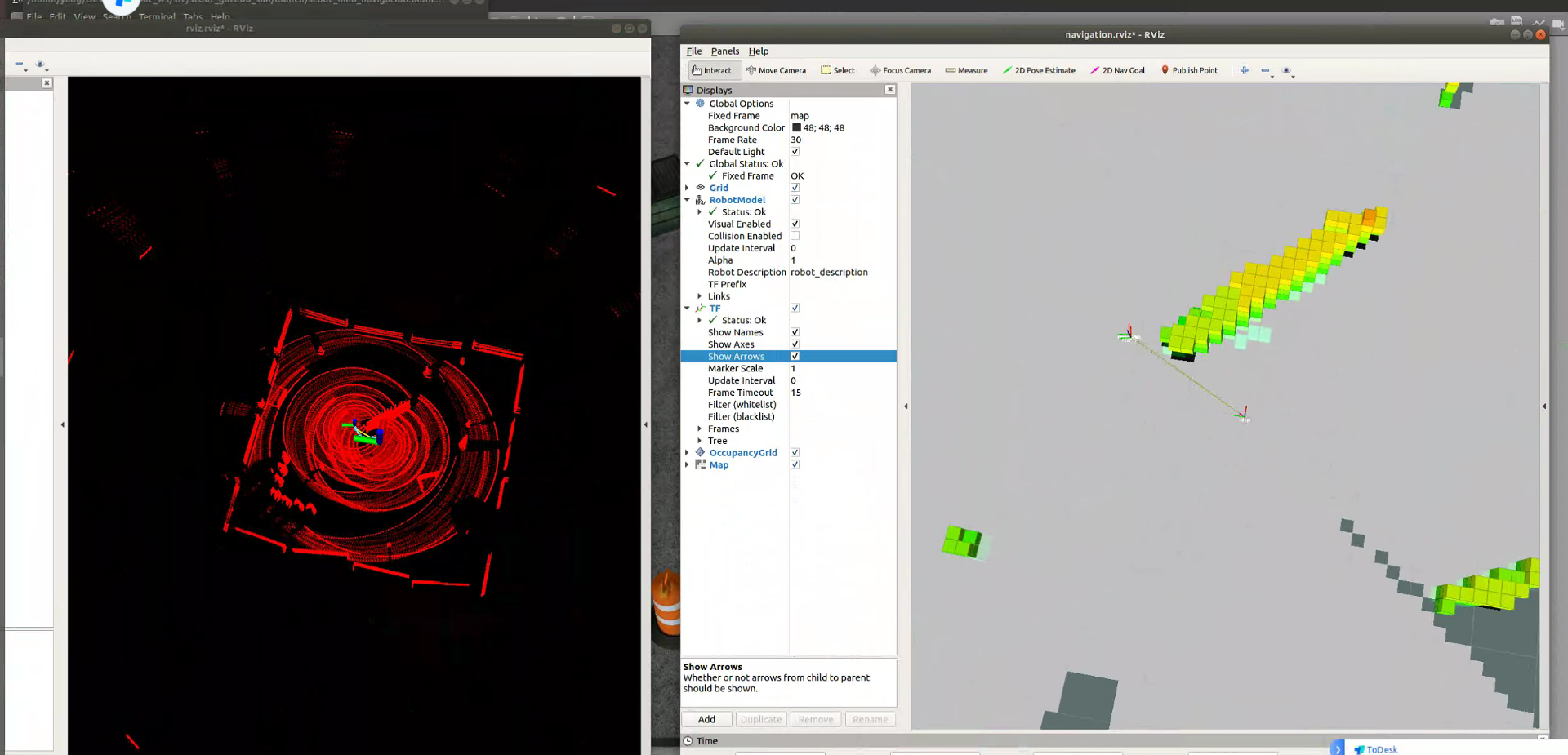Expand the Grid display node
Image resolution: width=1568 pixels, height=755 pixels.
coord(687,188)
